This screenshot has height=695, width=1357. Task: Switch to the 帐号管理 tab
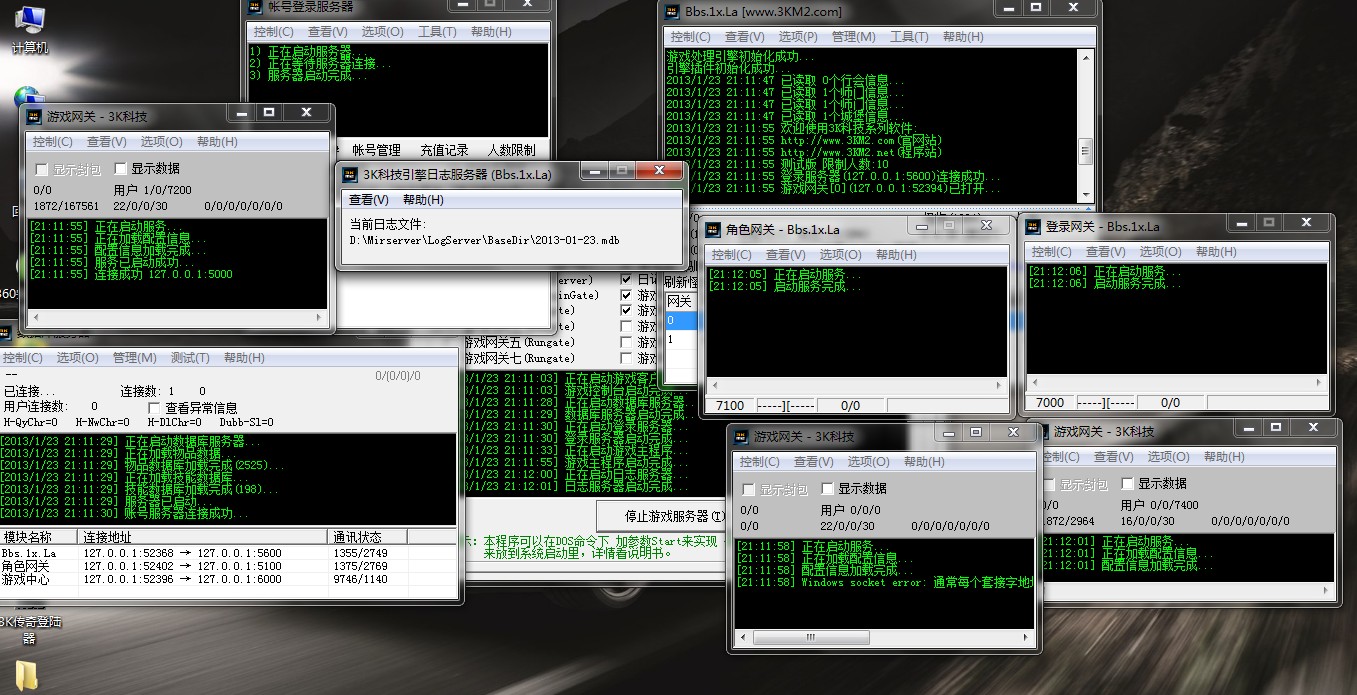click(x=376, y=150)
